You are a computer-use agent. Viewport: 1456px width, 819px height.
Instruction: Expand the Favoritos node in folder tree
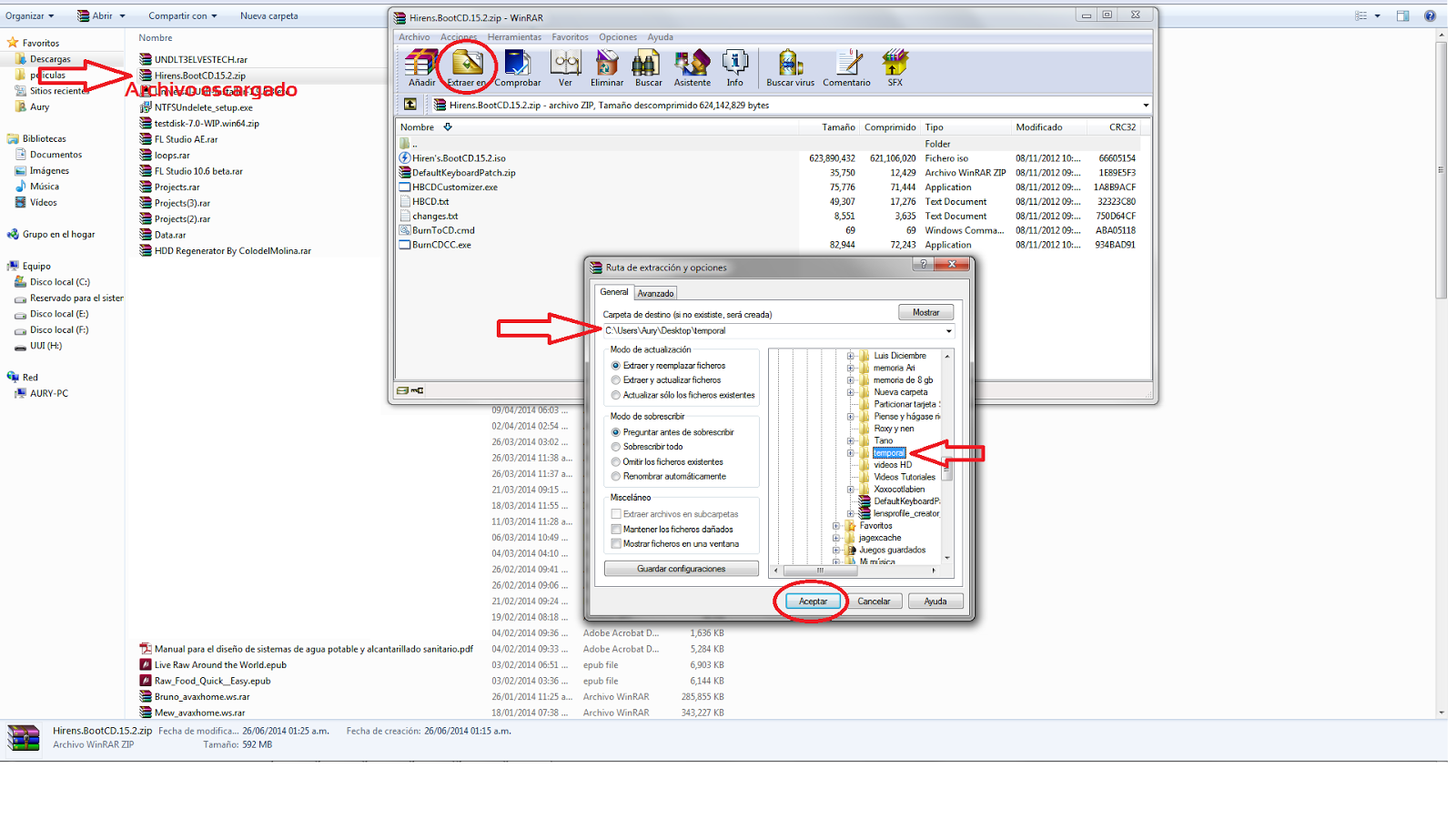(x=836, y=526)
